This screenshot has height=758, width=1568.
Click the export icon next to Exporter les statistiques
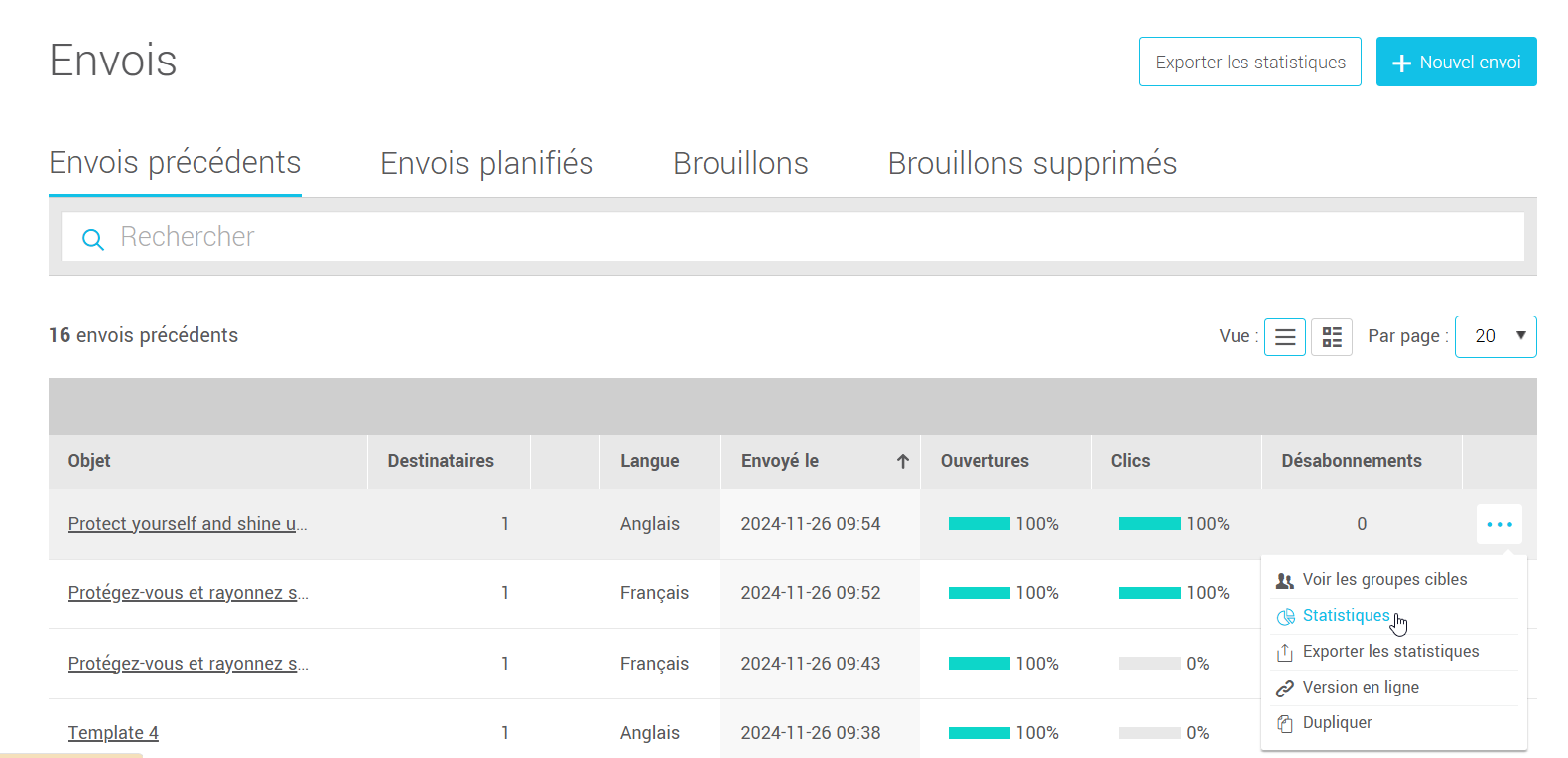coord(1286,651)
